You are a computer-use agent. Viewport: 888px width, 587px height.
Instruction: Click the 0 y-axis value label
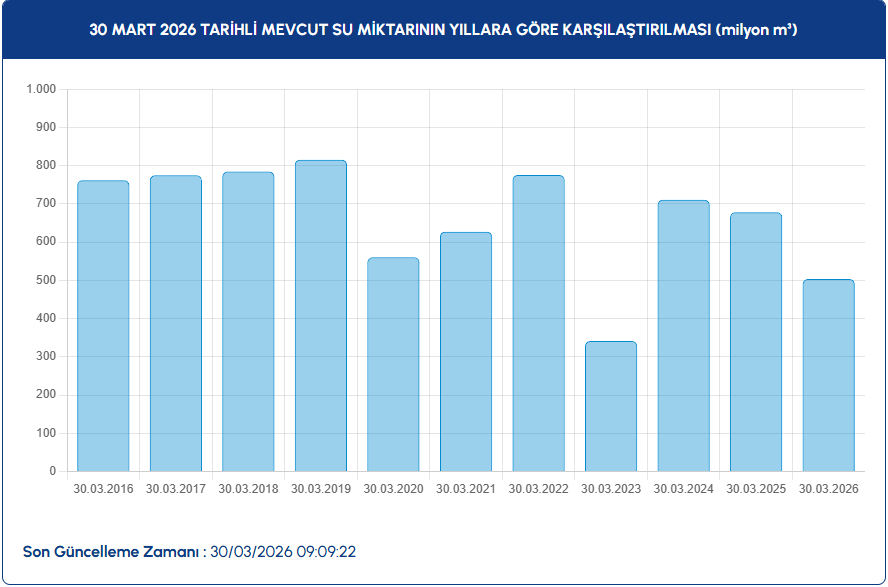(53, 471)
